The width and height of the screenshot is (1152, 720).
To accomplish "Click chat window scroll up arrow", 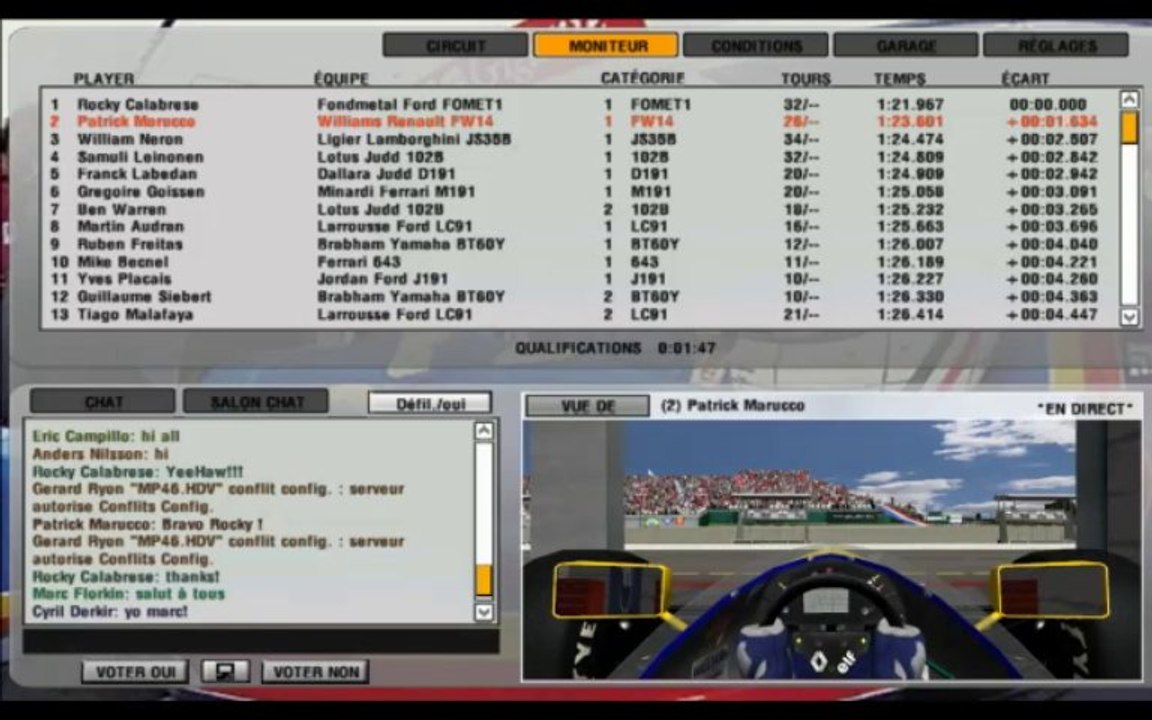I will tap(483, 431).
